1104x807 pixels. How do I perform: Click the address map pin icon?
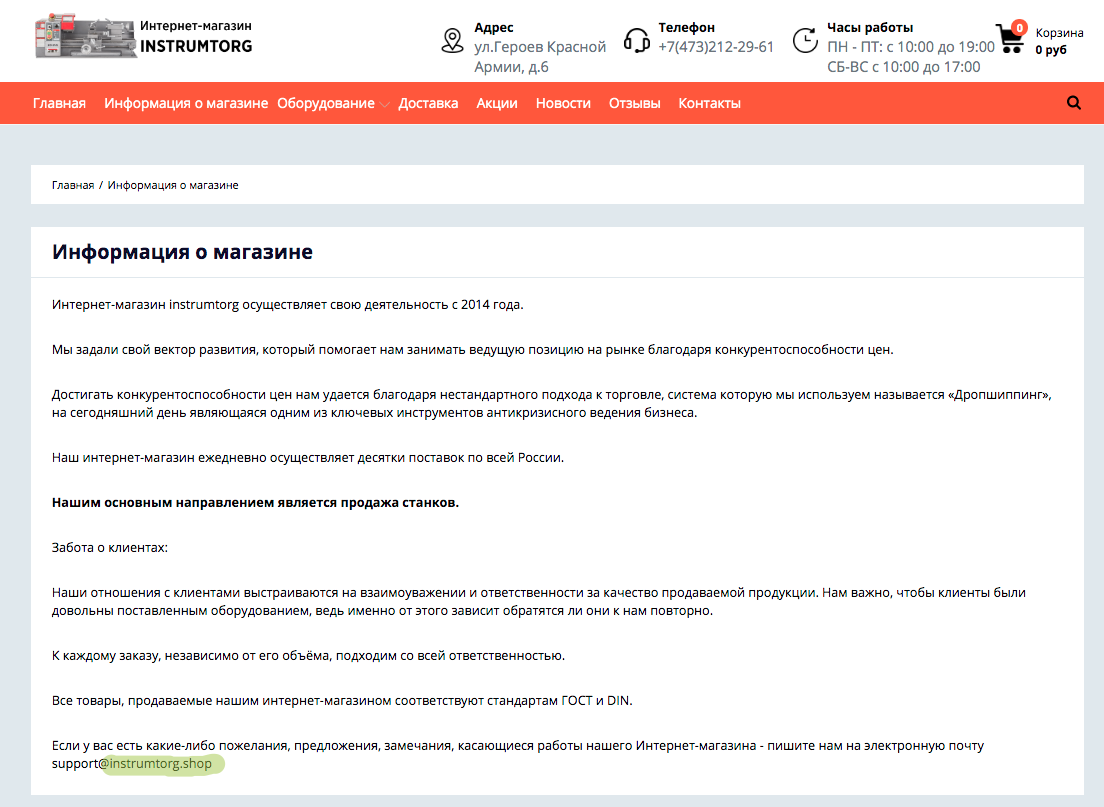tap(452, 41)
